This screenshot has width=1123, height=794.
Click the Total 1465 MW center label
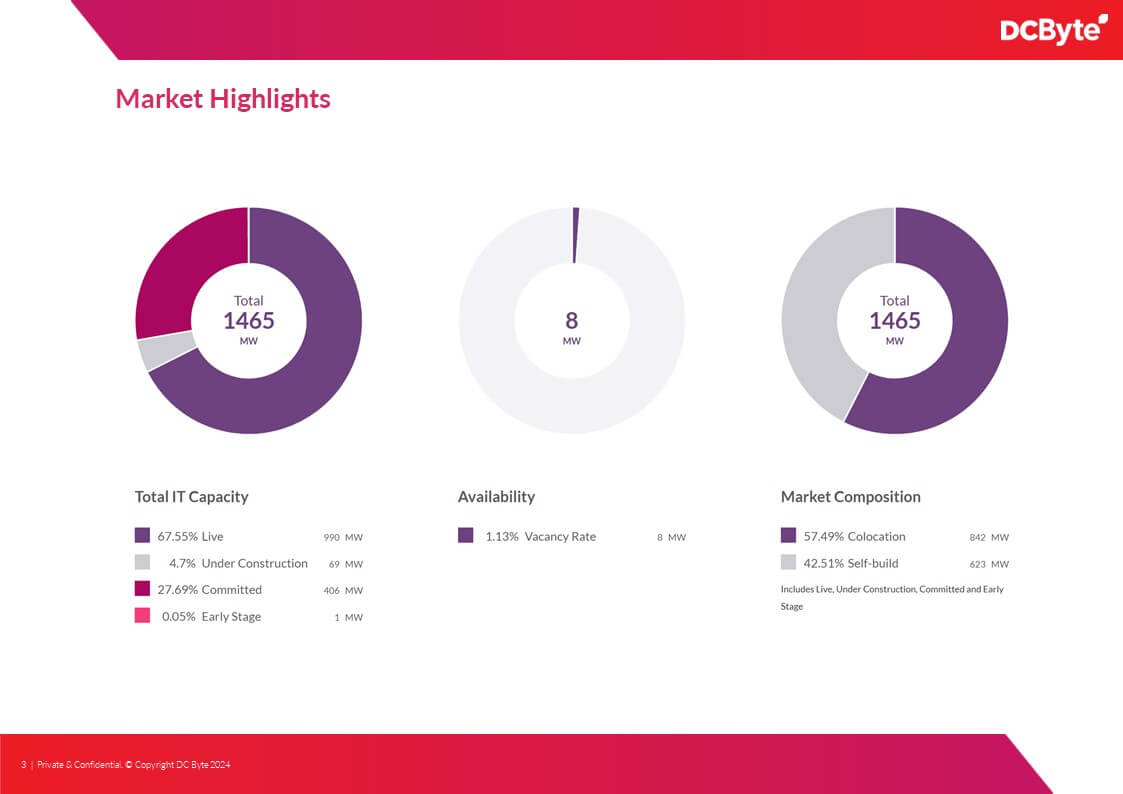(248, 320)
